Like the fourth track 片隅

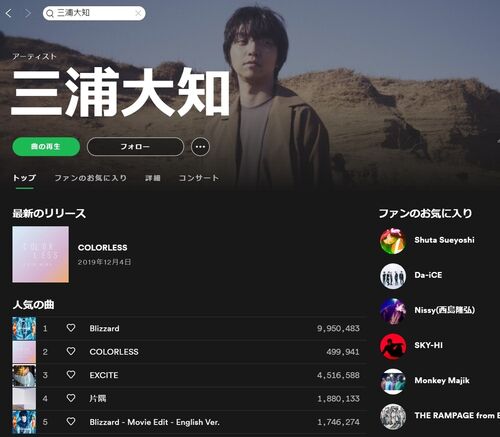point(71,398)
